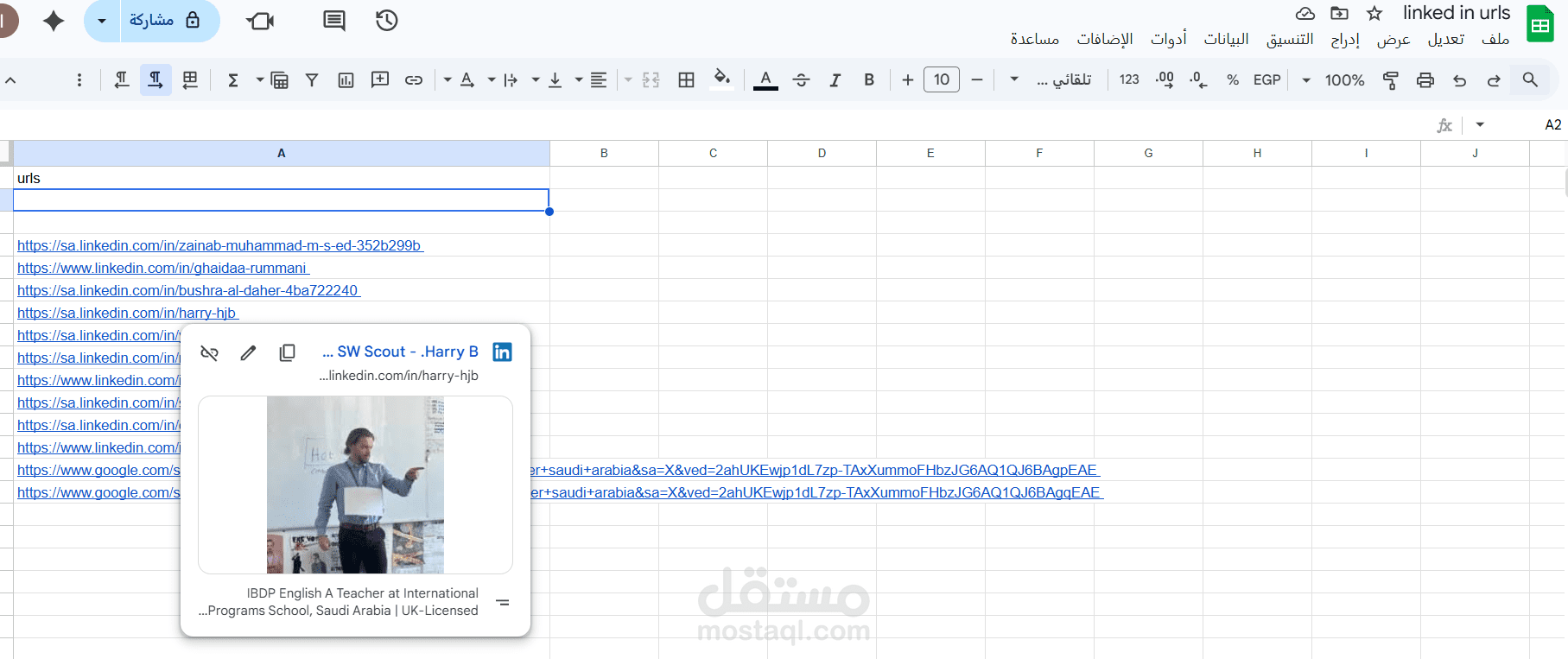
Task: Expand the name box dropdown arrow
Action: [1480, 124]
